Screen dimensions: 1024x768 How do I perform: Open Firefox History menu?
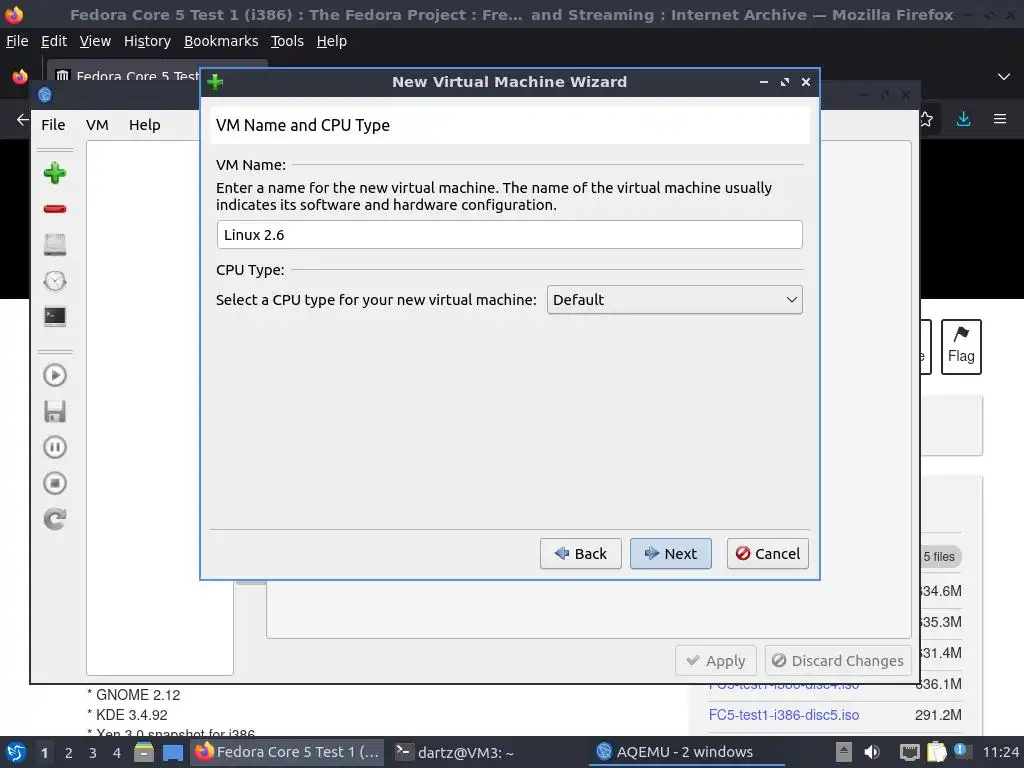pos(147,41)
